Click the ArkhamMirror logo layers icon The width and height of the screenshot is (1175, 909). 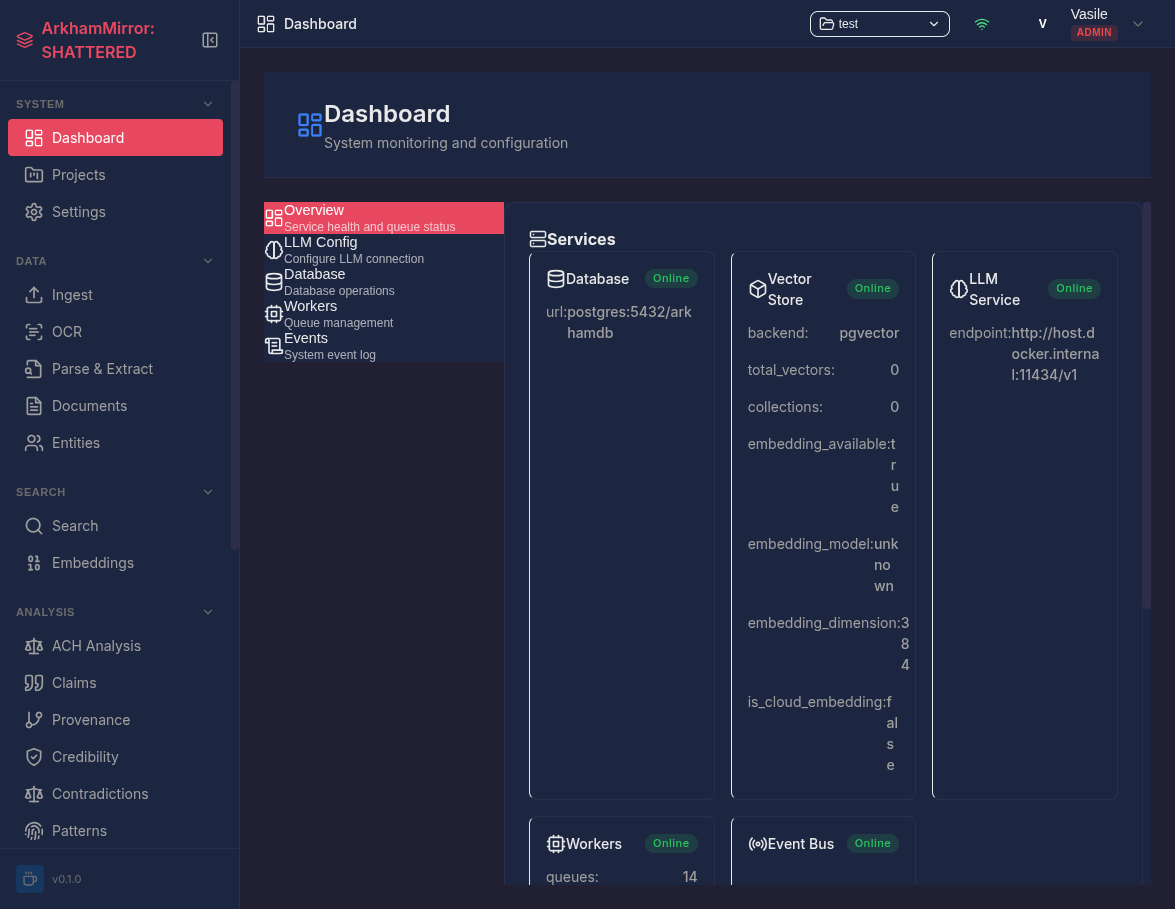[25, 40]
